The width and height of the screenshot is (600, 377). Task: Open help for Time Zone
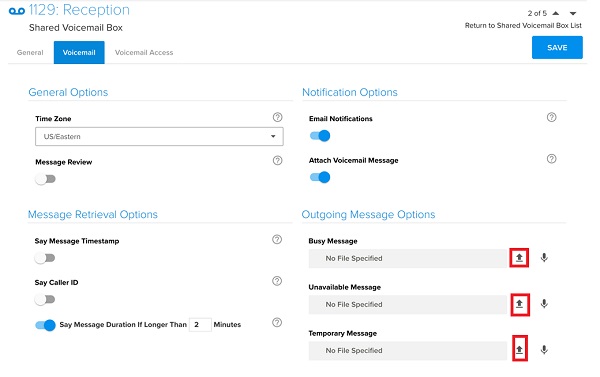(277, 118)
